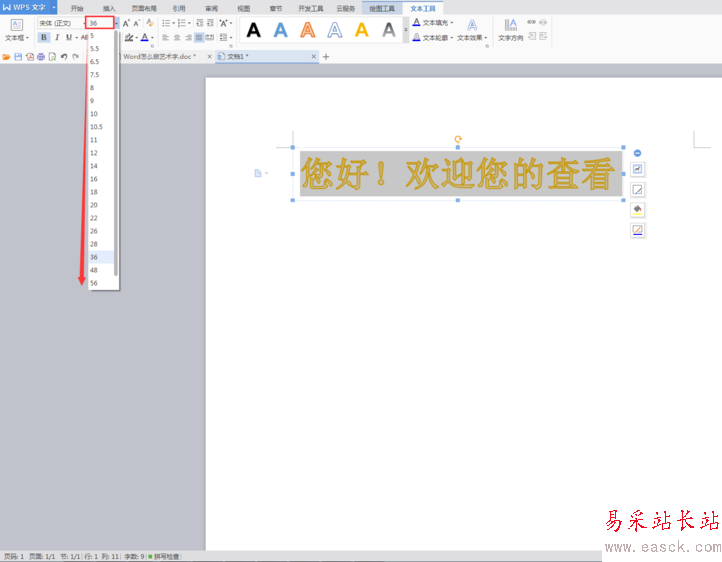This screenshot has width=722, height=562.
Task: Expand the WordArt styles gallery
Action: coord(406,30)
